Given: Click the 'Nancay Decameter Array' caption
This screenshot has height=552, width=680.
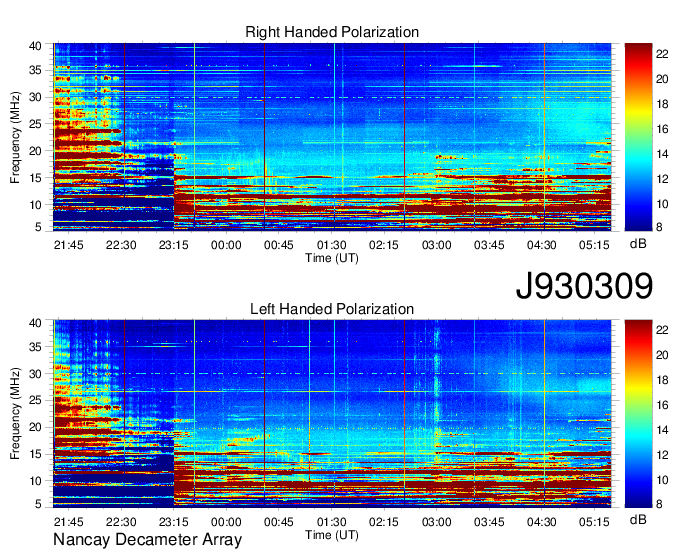Looking at the screenshot, I should click(147, 539).
